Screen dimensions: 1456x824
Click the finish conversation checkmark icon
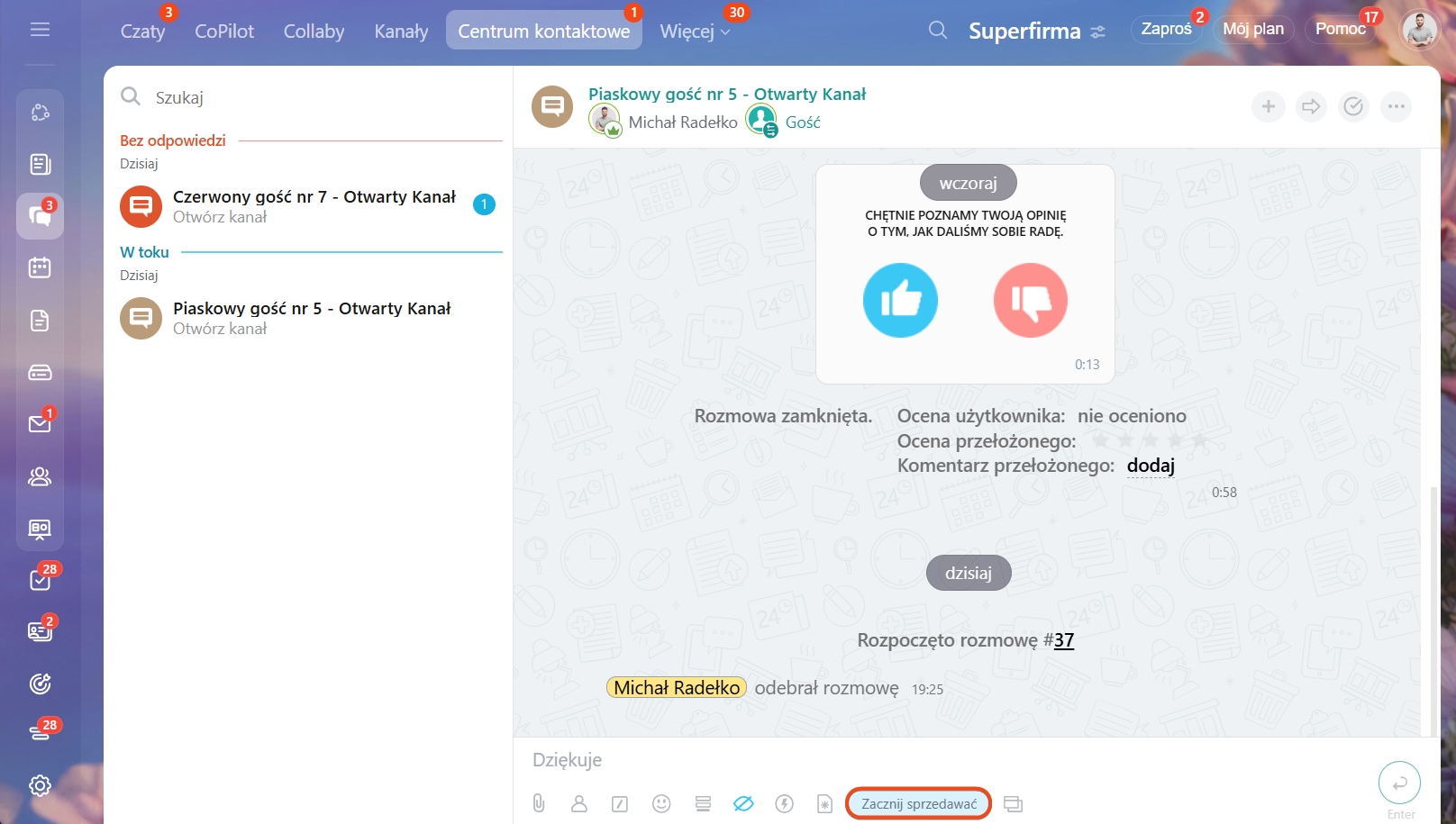click(x=1353, y=106)
